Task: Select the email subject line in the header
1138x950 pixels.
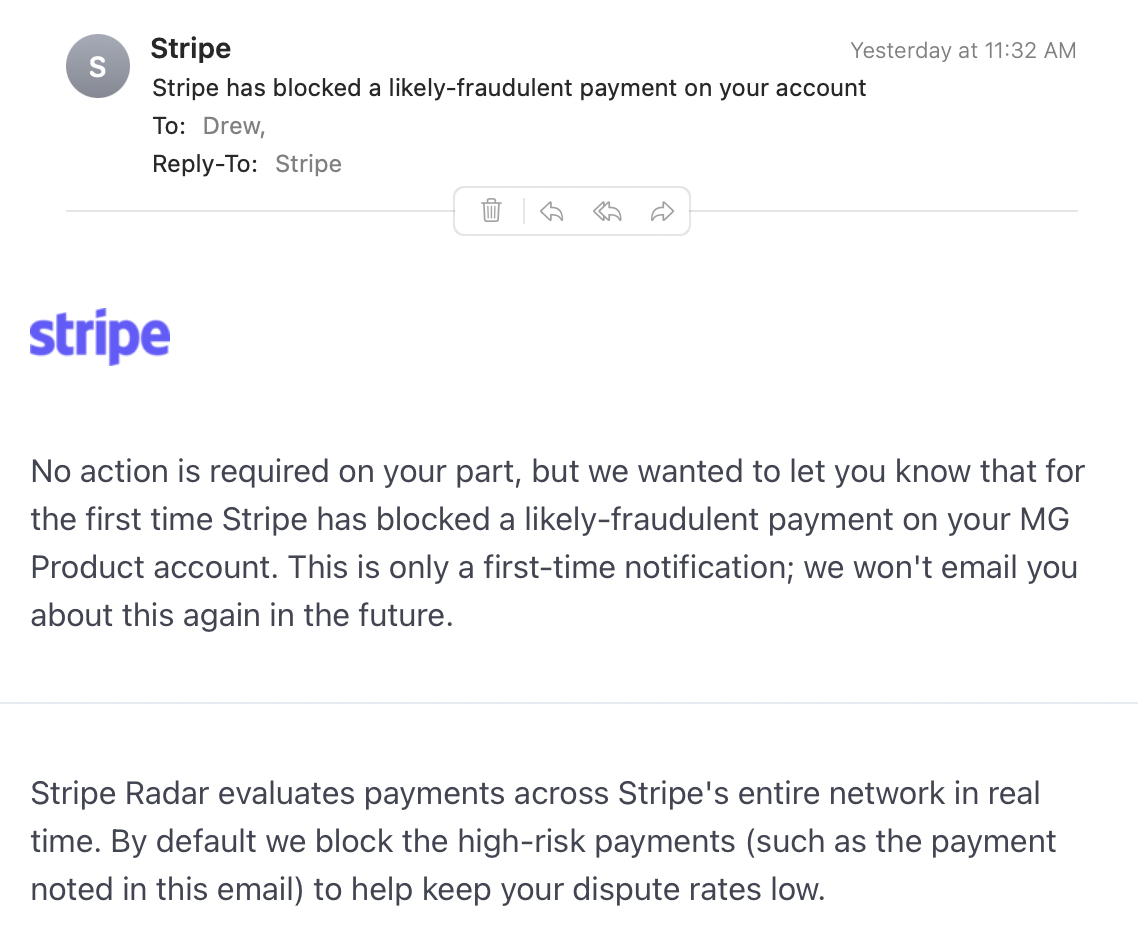Action: coord(509,88)
